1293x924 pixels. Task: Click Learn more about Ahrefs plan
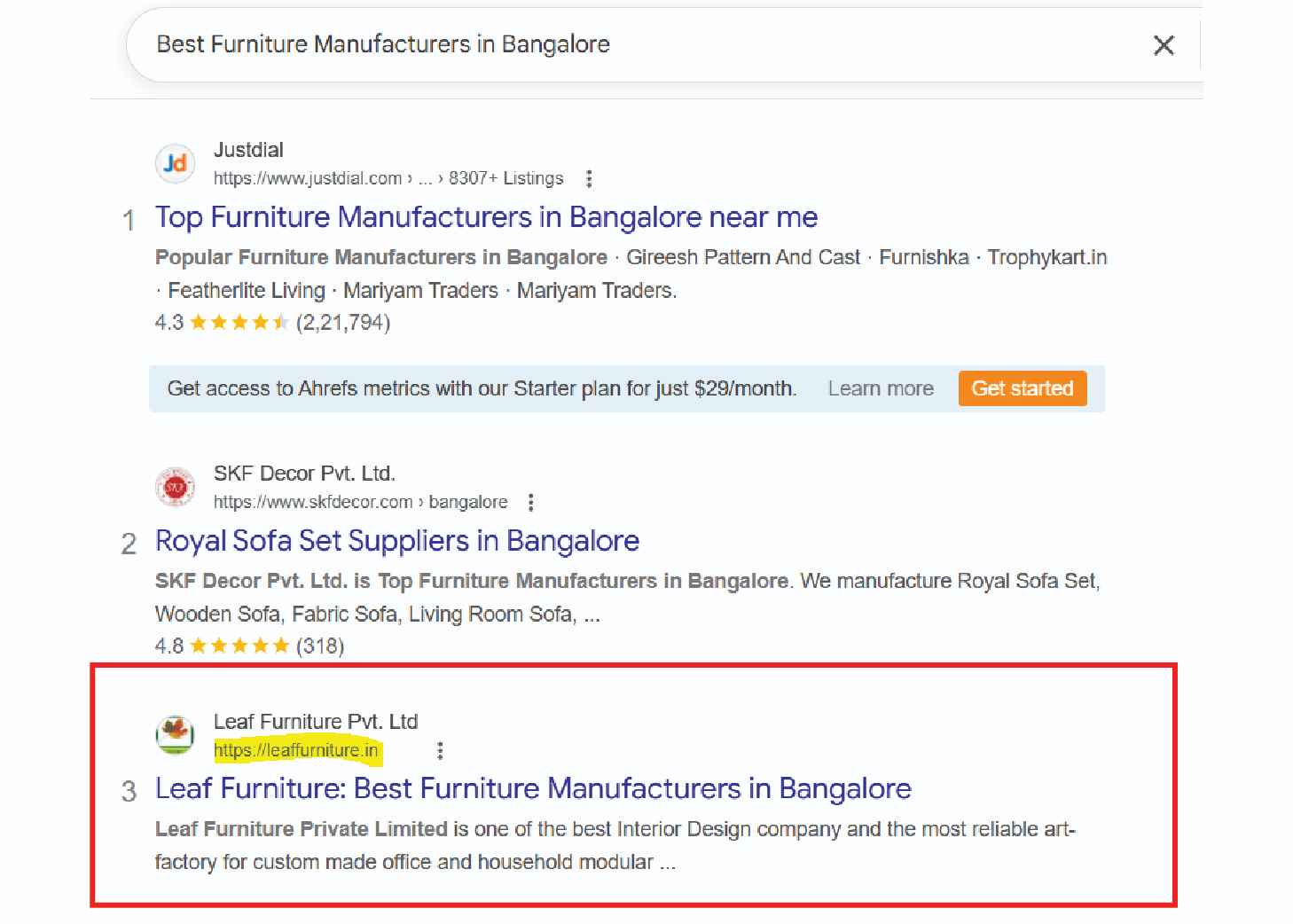[x=881, y=388]
